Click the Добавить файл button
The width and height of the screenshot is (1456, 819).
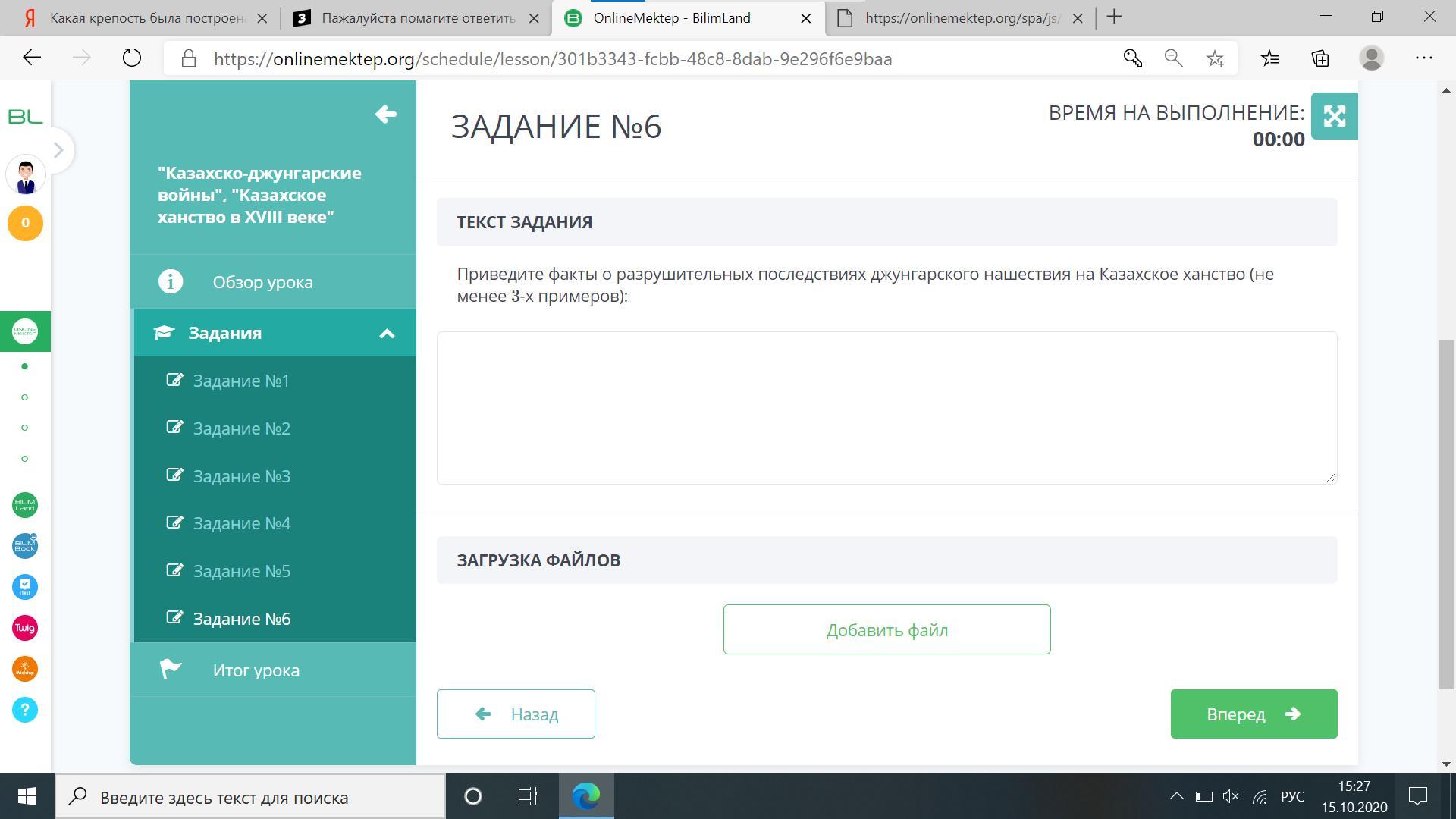click(x=886, y=629)
